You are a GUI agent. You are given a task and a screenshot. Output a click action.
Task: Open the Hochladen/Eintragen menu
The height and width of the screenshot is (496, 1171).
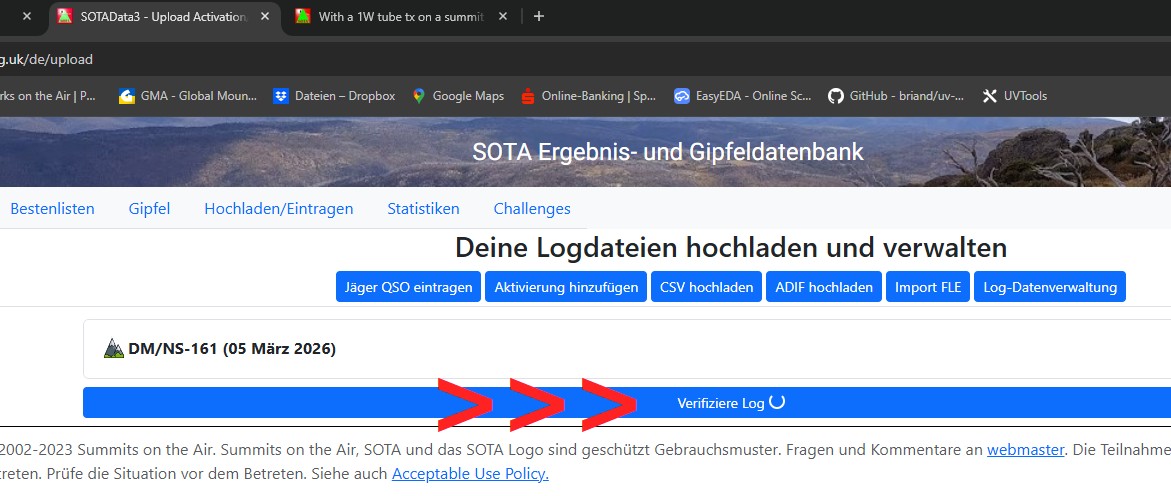pyautogui.click(x=279, y=209)
